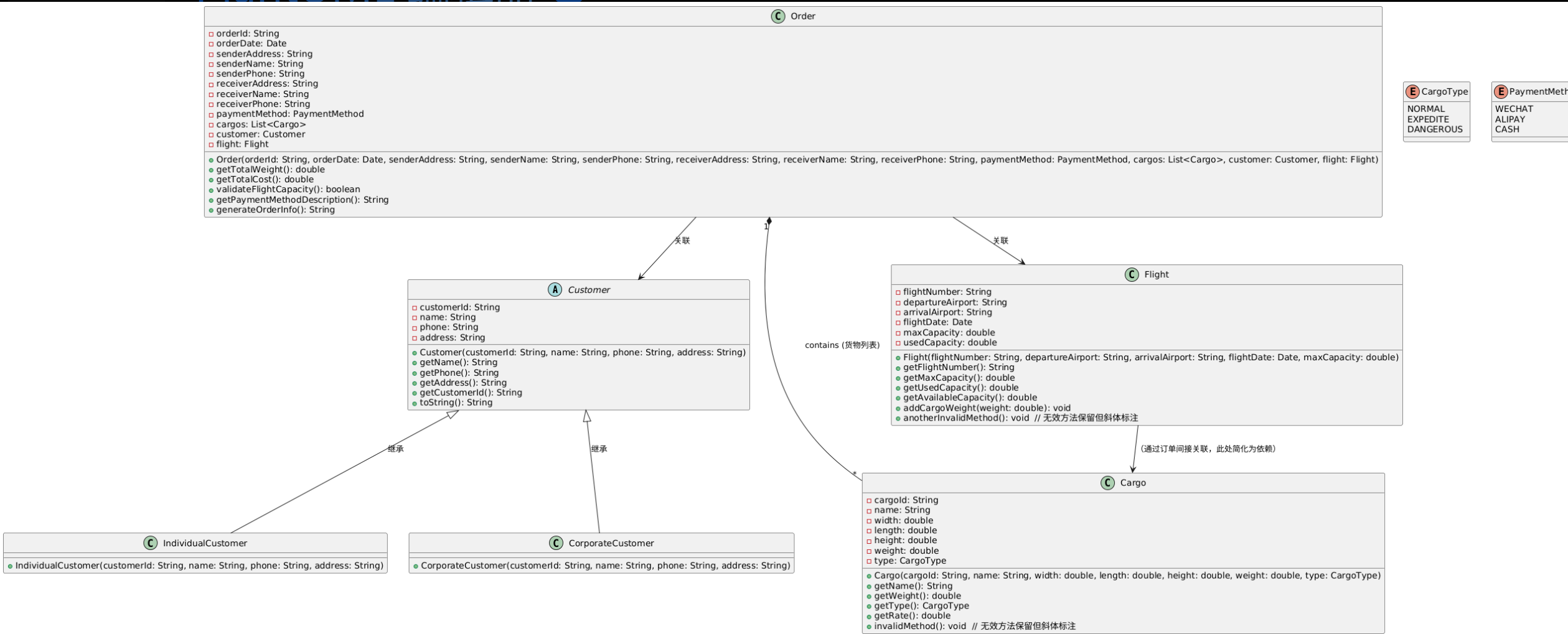The height and width of the screenshot is (634, 1568).
Task: Click the 继承 label above IndividualCustomer
Action: coord(395,449)
